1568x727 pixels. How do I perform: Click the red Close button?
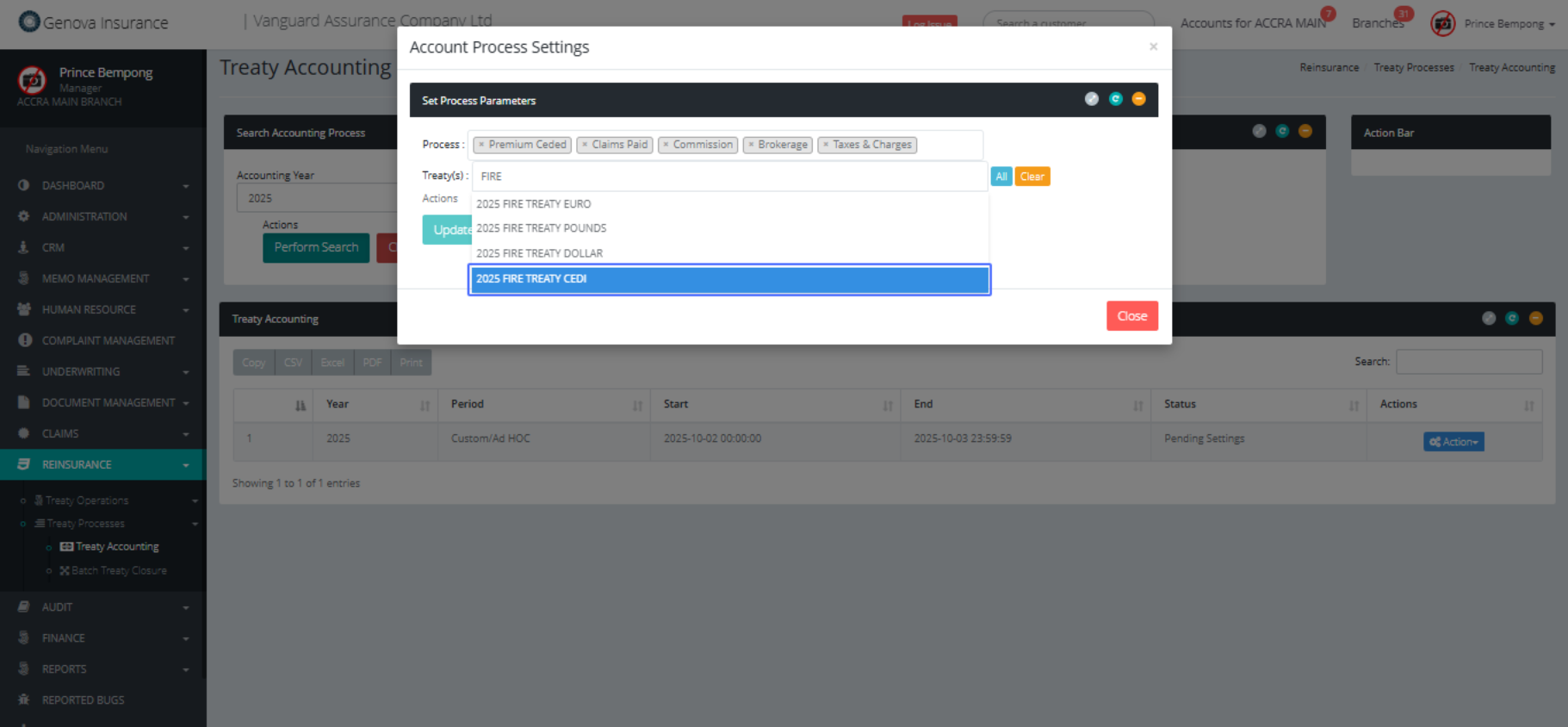coord(1131,316)
